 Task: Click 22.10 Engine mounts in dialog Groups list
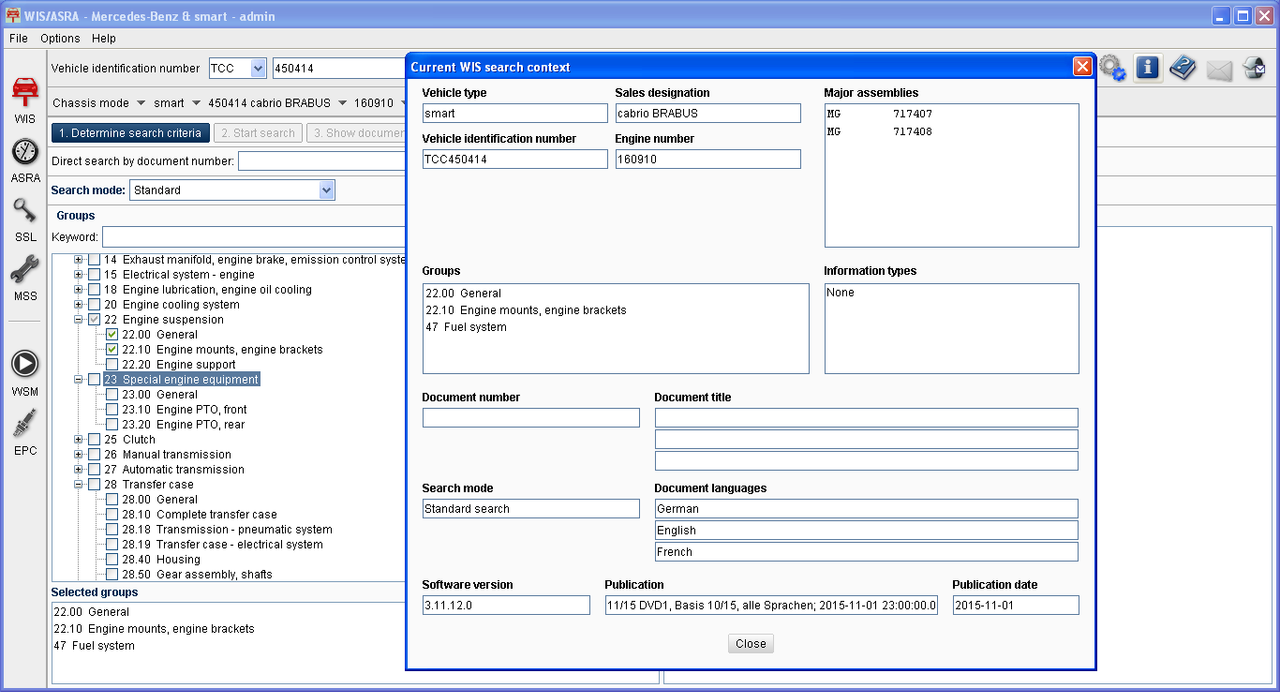(x=526, y=310)
